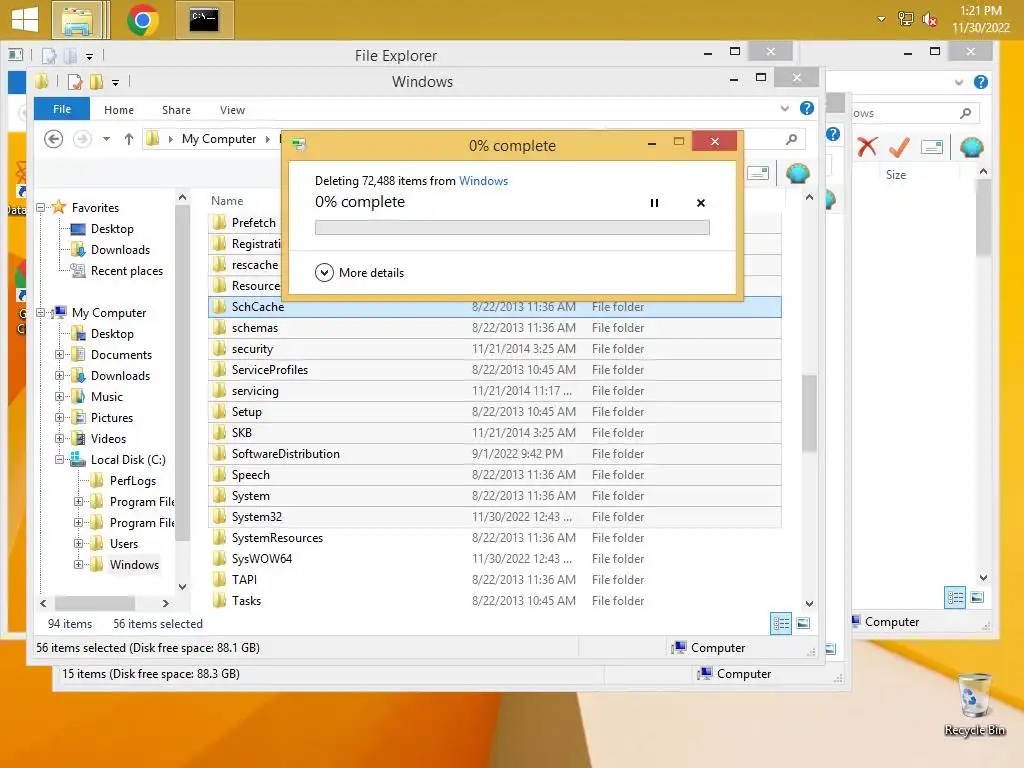Click the Forward navigation arrow
Image resolution: width=1024 pixels, height=768 pixels.
click(x=82, y=138)
